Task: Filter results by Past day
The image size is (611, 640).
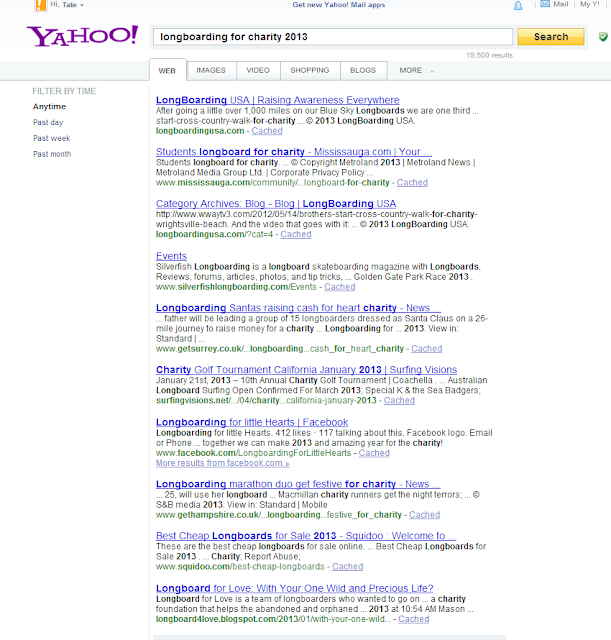Action: [48, 122]
